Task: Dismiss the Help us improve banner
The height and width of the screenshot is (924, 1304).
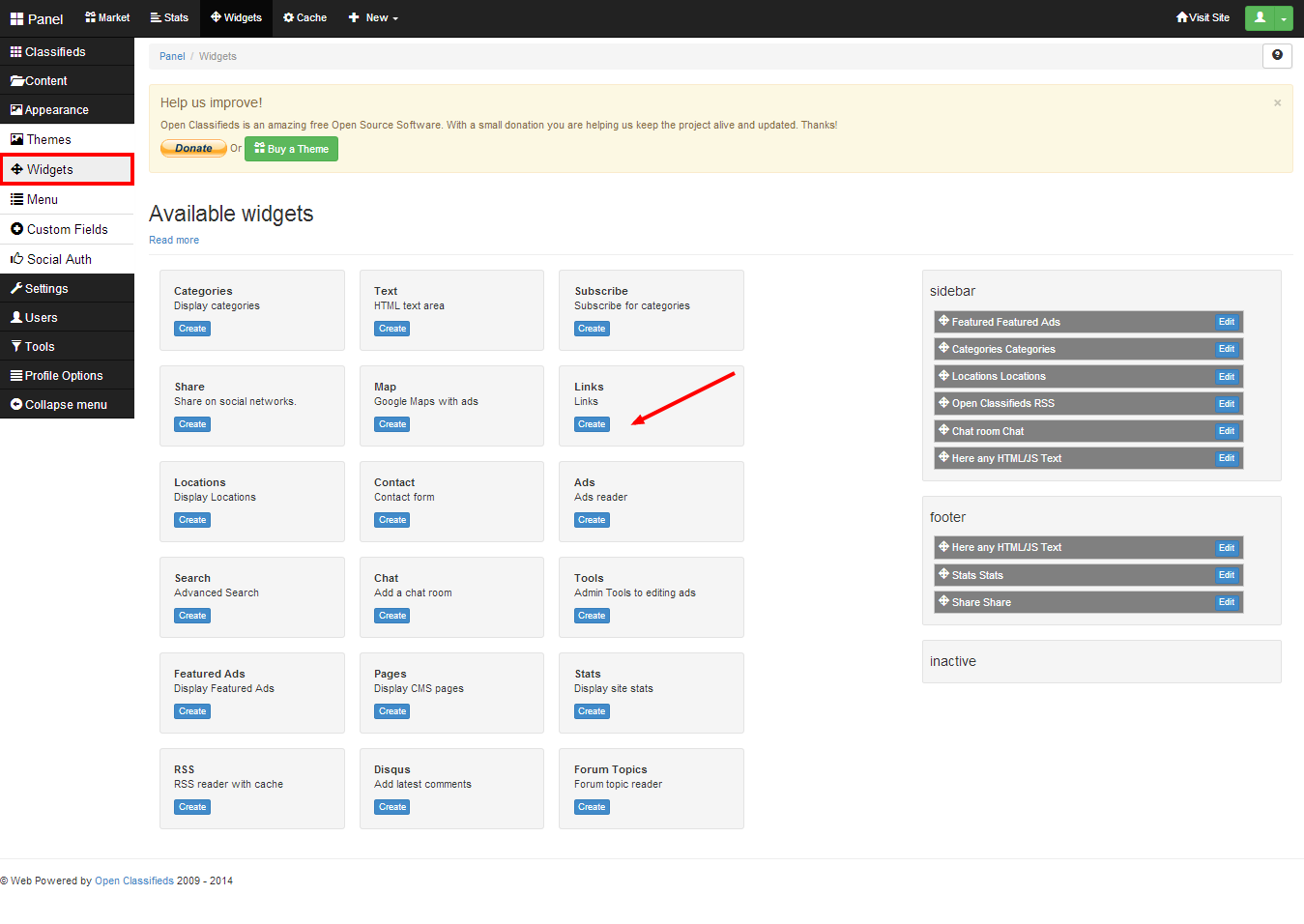Action: click(x=1277, y=102)
